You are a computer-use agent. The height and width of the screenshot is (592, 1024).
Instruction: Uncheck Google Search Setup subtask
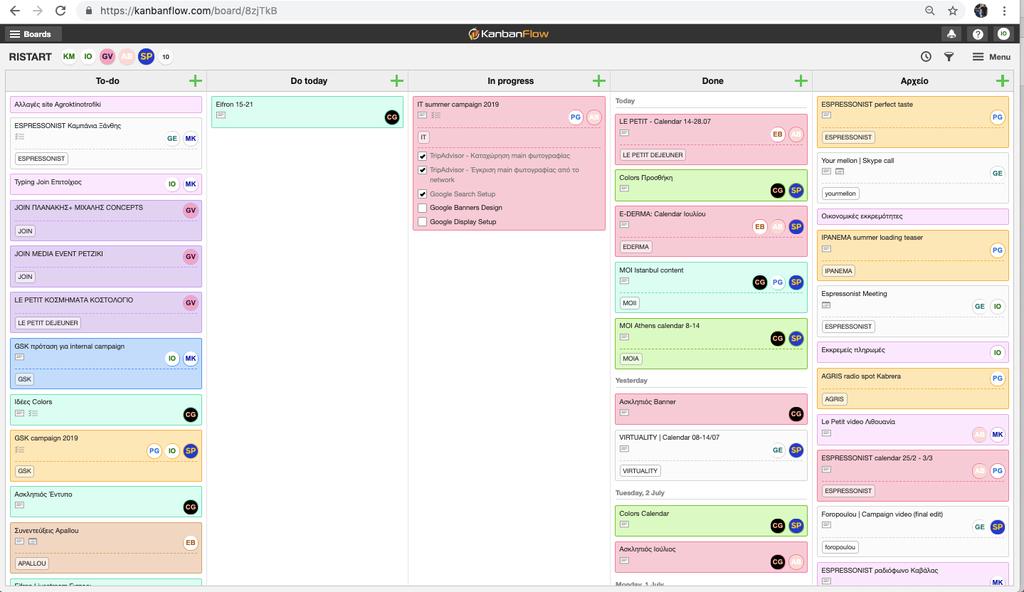[423, 194]
